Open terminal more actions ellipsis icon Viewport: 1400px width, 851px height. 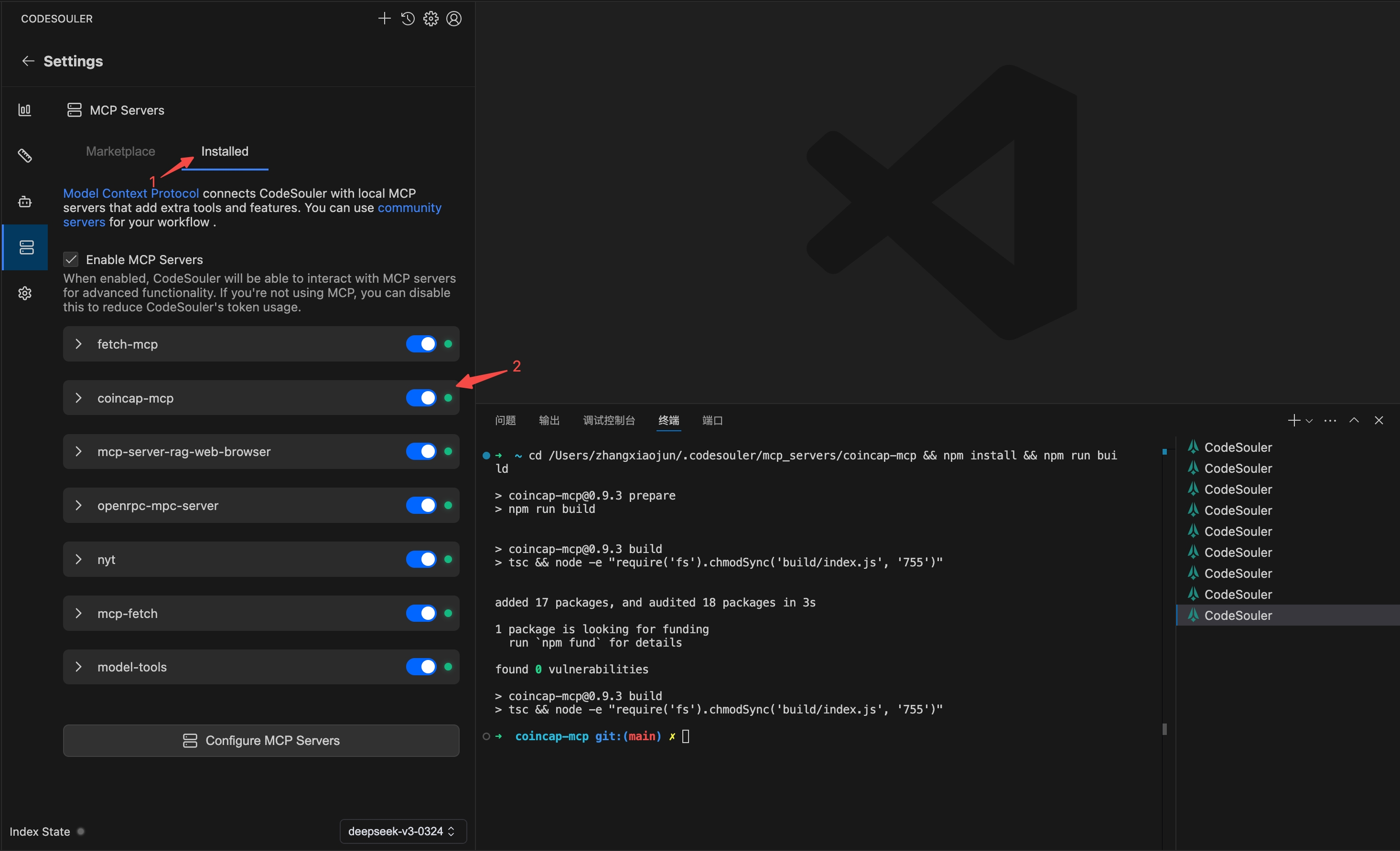point(1330,420)
